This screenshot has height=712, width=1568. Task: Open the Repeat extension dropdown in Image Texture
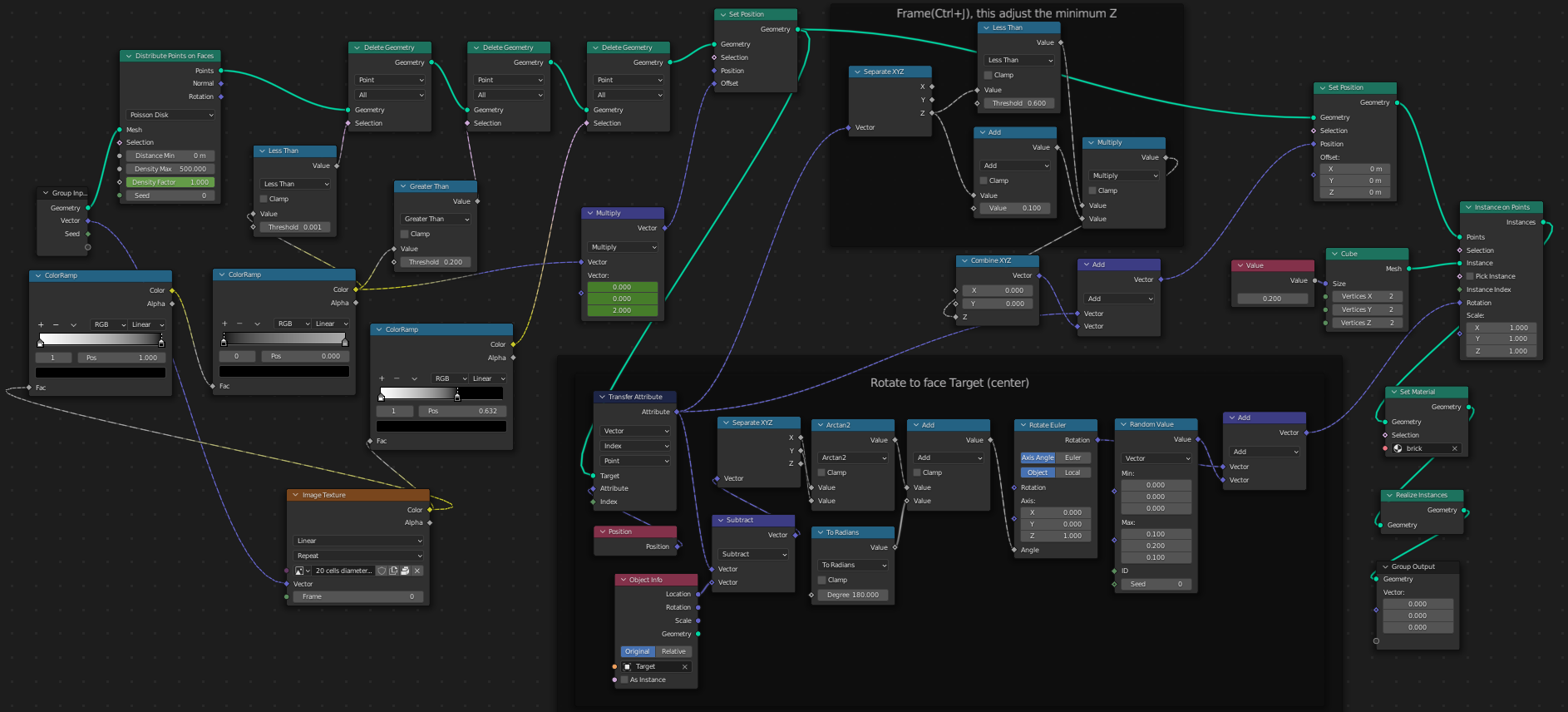[358, 556]
